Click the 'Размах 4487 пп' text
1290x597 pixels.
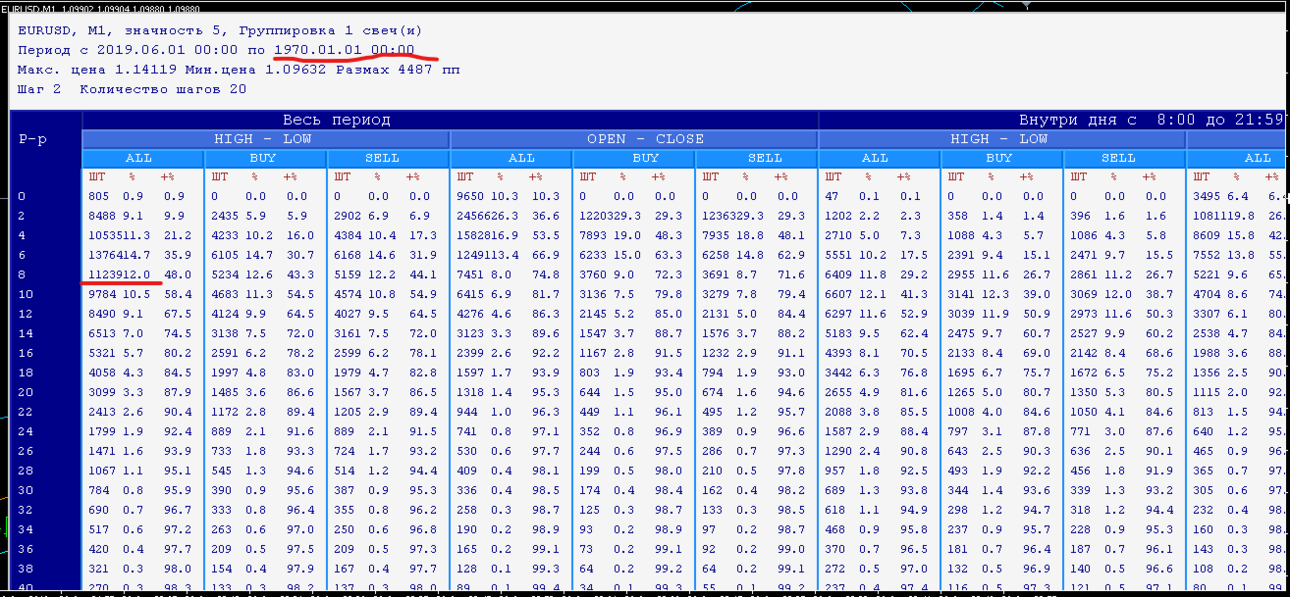pyautogui.click(x=398, y=69)
